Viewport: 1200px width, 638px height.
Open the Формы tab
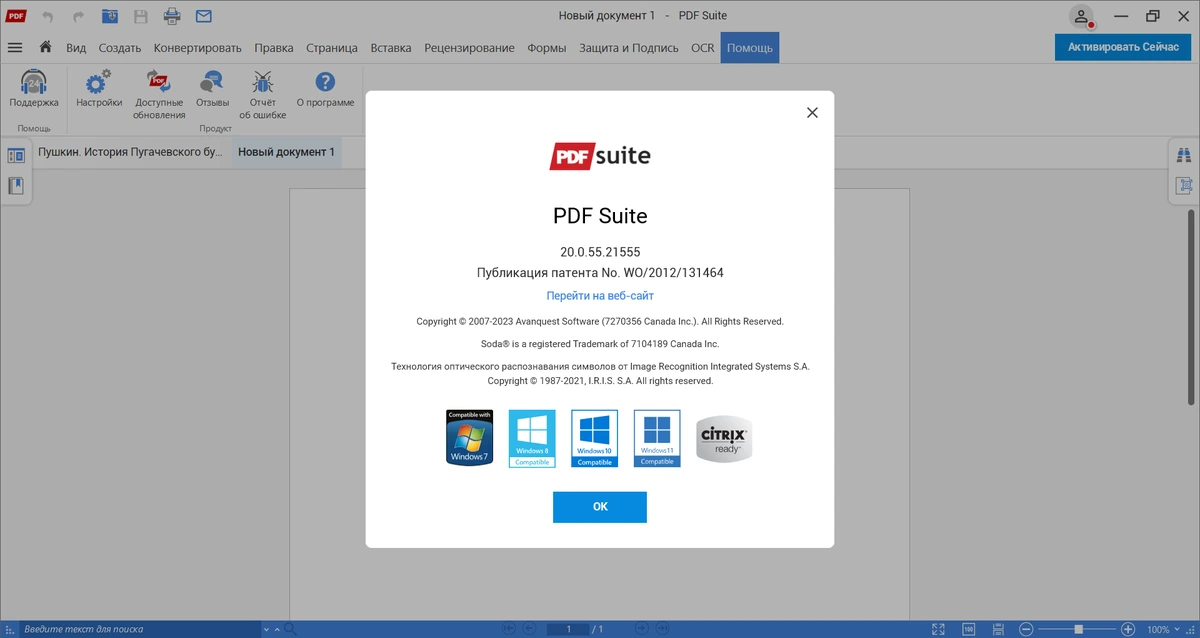click(x=547, y=48)
